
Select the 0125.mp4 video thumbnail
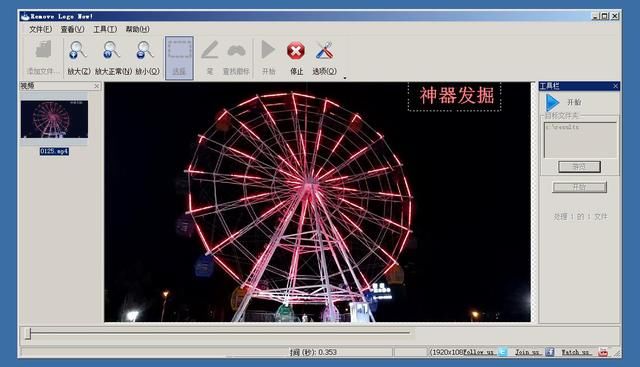coord(54,120)
